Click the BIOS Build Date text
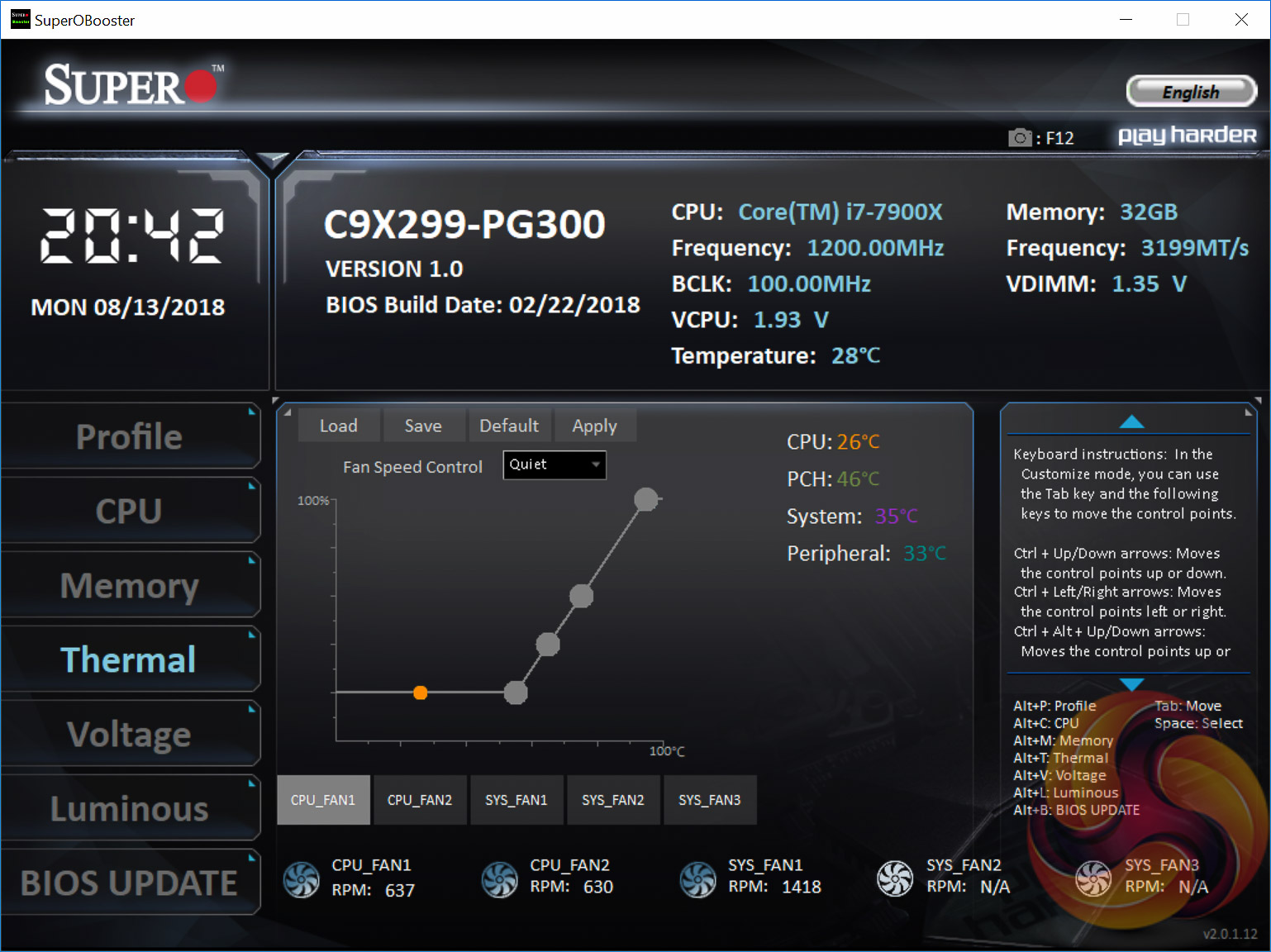The width and height of the screenshot is (1271, 952). pyautogui.click(x=483, y=305)
